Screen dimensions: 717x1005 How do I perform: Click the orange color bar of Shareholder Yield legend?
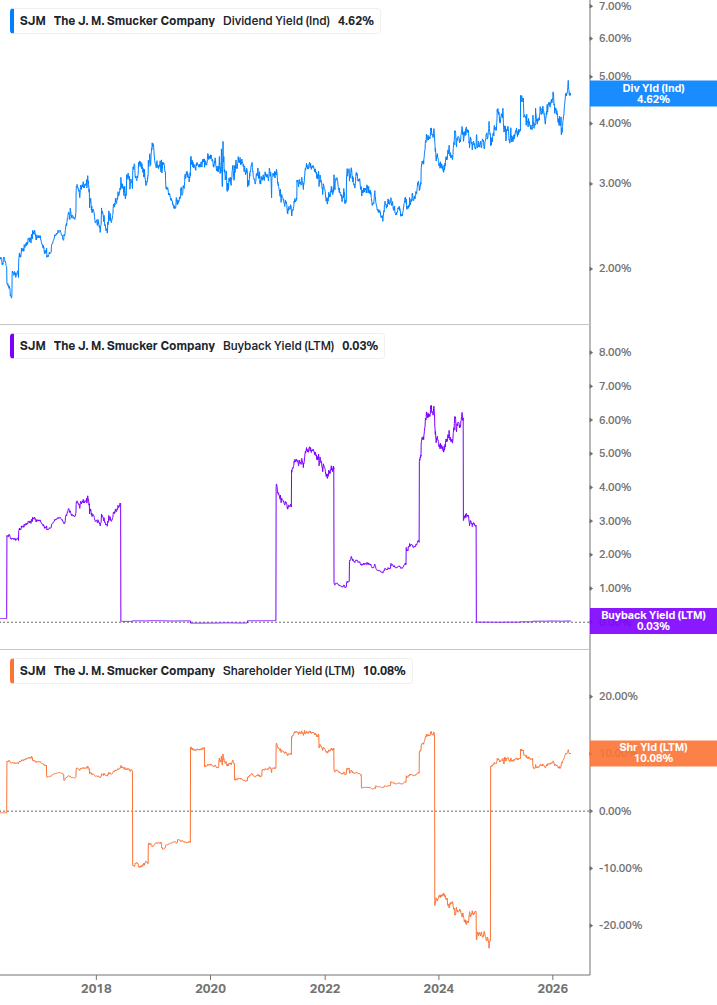[12, 671]
